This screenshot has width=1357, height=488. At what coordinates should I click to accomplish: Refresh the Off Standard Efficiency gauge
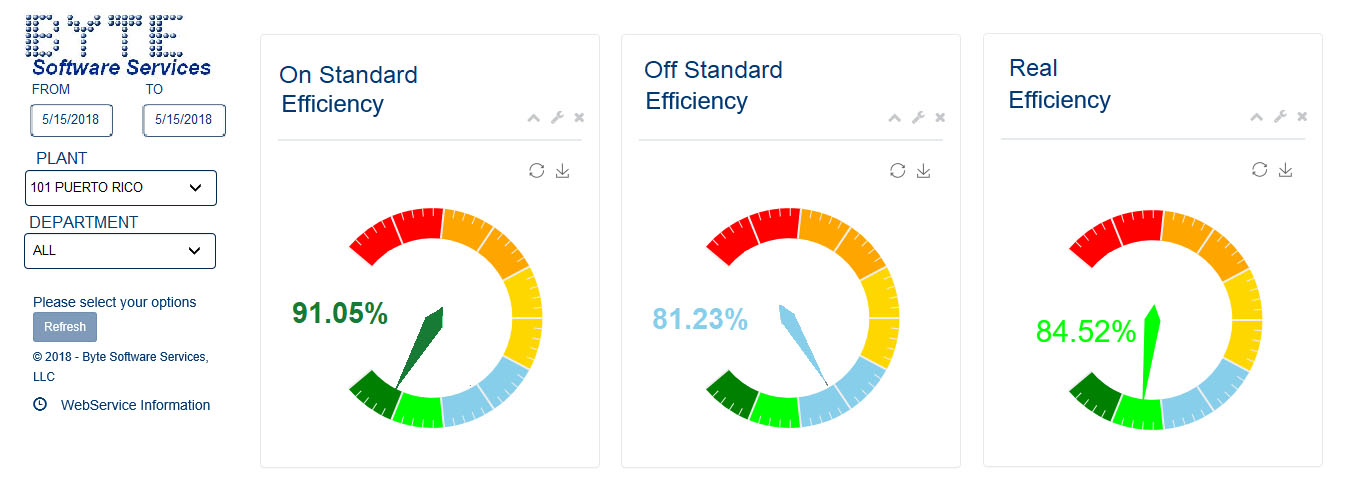898,171
